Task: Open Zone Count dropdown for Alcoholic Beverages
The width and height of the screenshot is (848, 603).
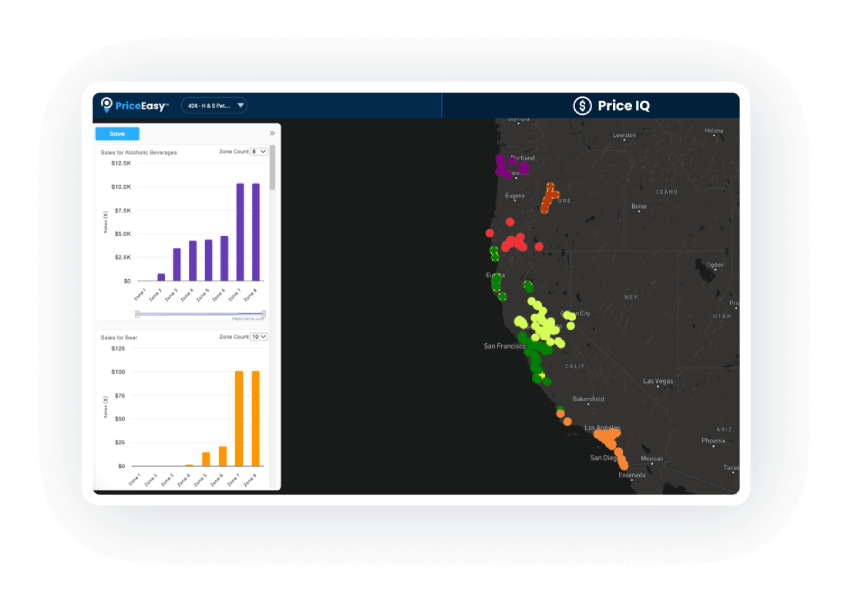Action: pyautogui.click(x=259, y=151)
